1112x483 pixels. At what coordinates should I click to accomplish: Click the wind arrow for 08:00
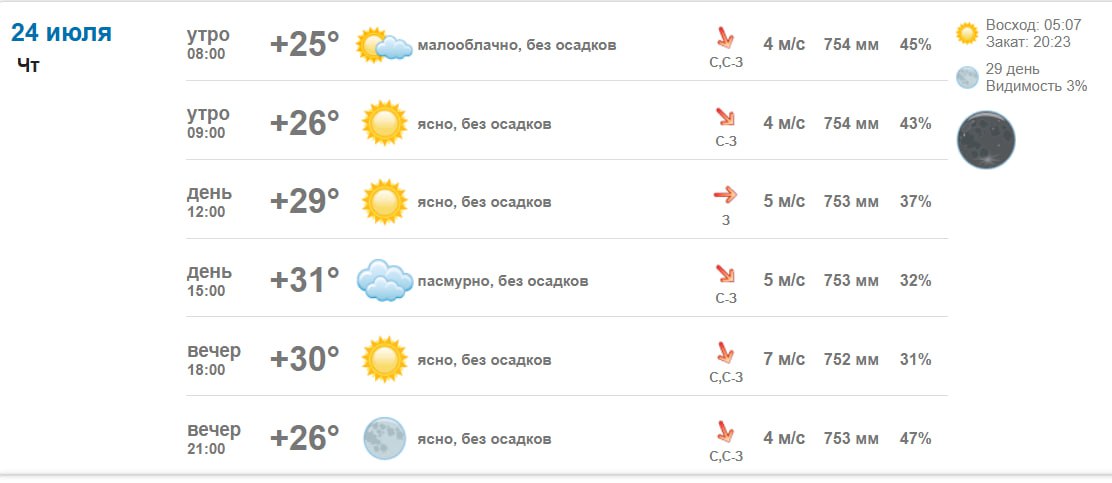tap(725, 38)
